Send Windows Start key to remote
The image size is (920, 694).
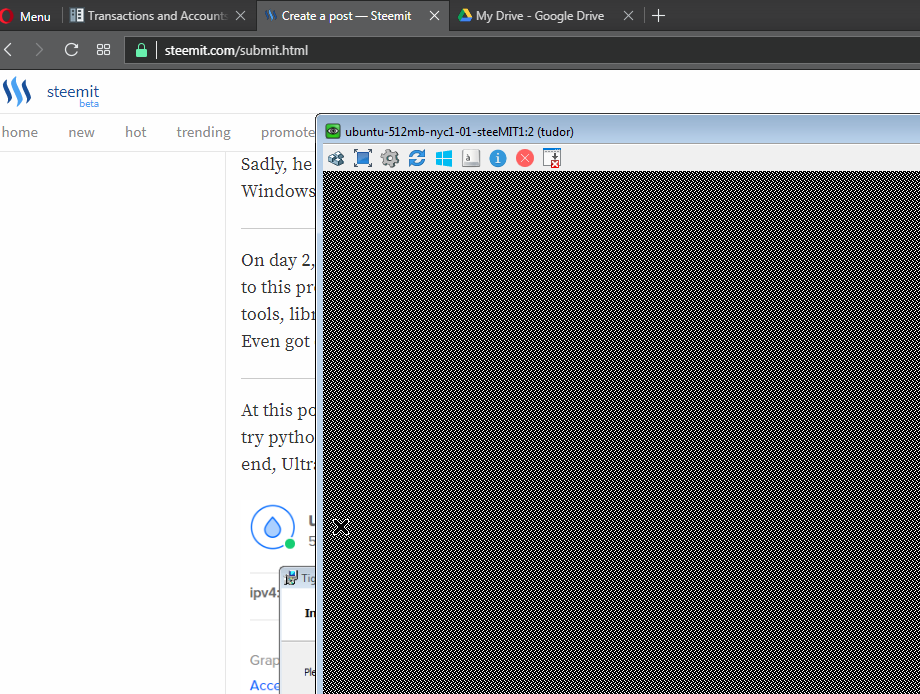[444, 158]
